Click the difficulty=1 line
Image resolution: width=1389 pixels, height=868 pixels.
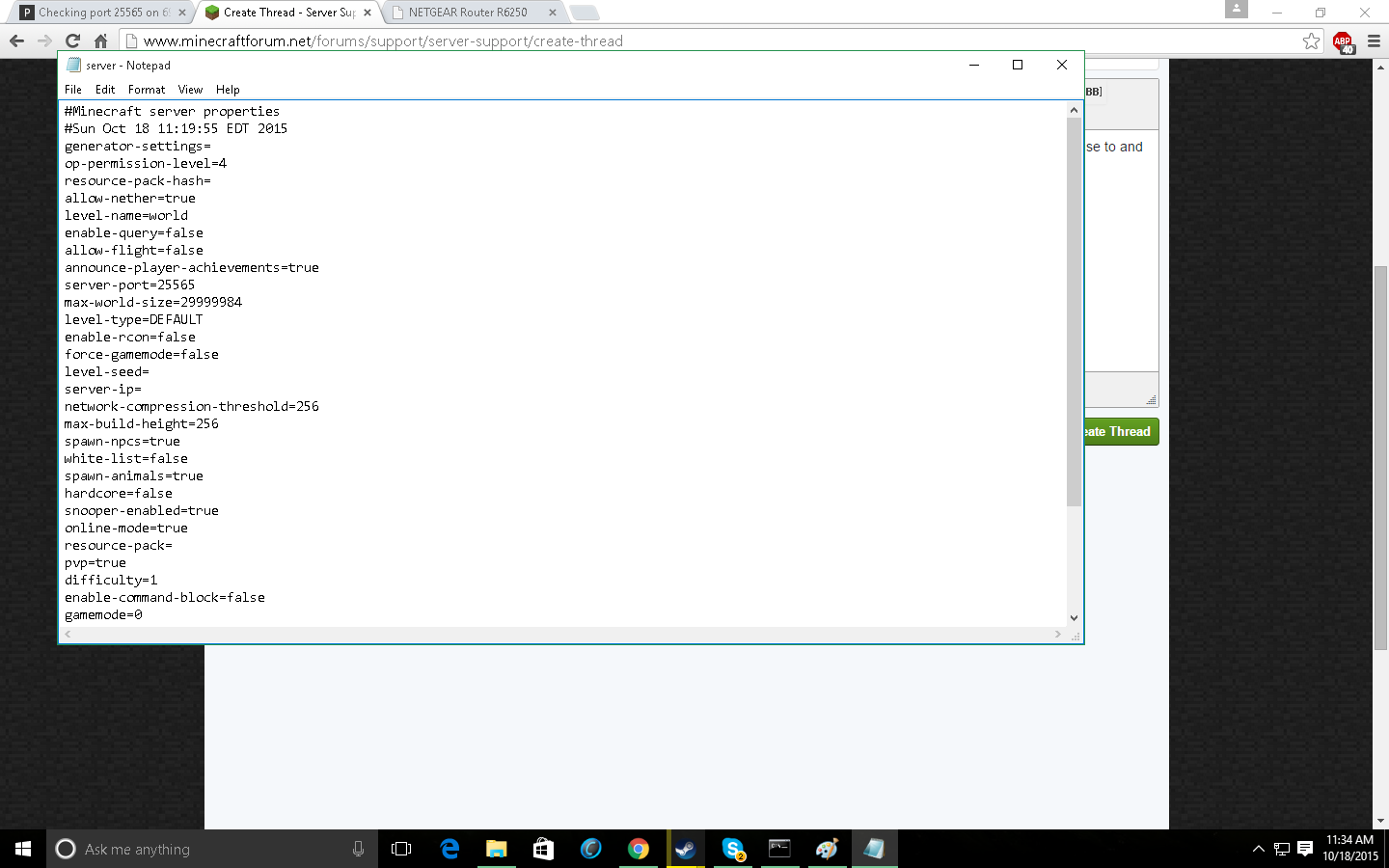pos(111,580)
